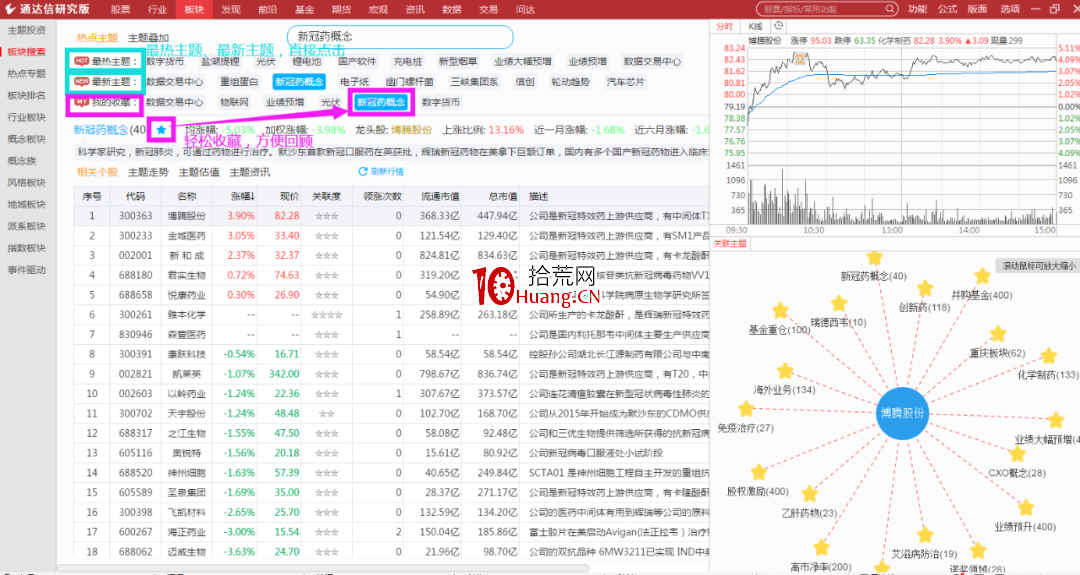Open 概念板块 in the left sidebar

point(27,139)
